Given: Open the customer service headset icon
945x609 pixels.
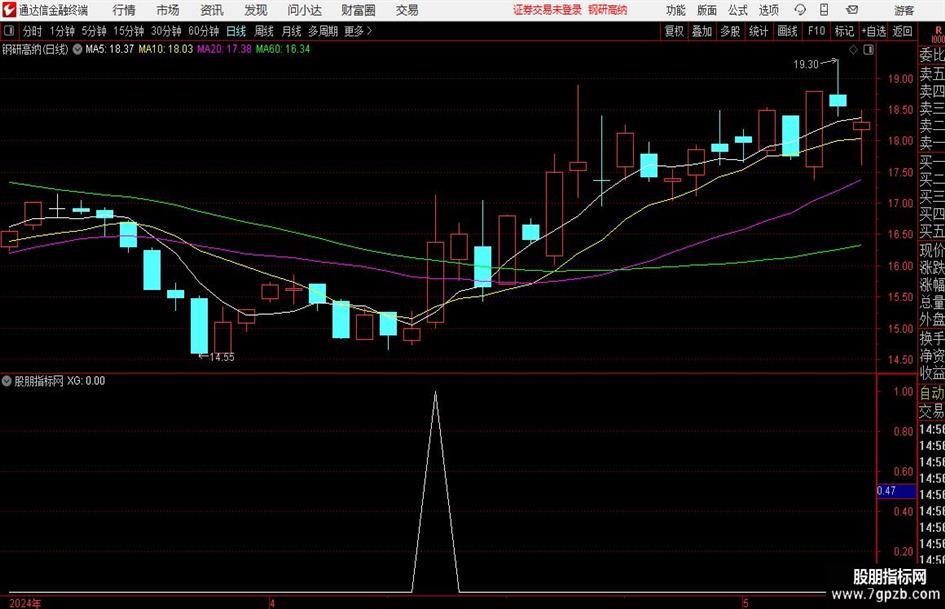Looking at the screenshot, I should pos(800,10).
